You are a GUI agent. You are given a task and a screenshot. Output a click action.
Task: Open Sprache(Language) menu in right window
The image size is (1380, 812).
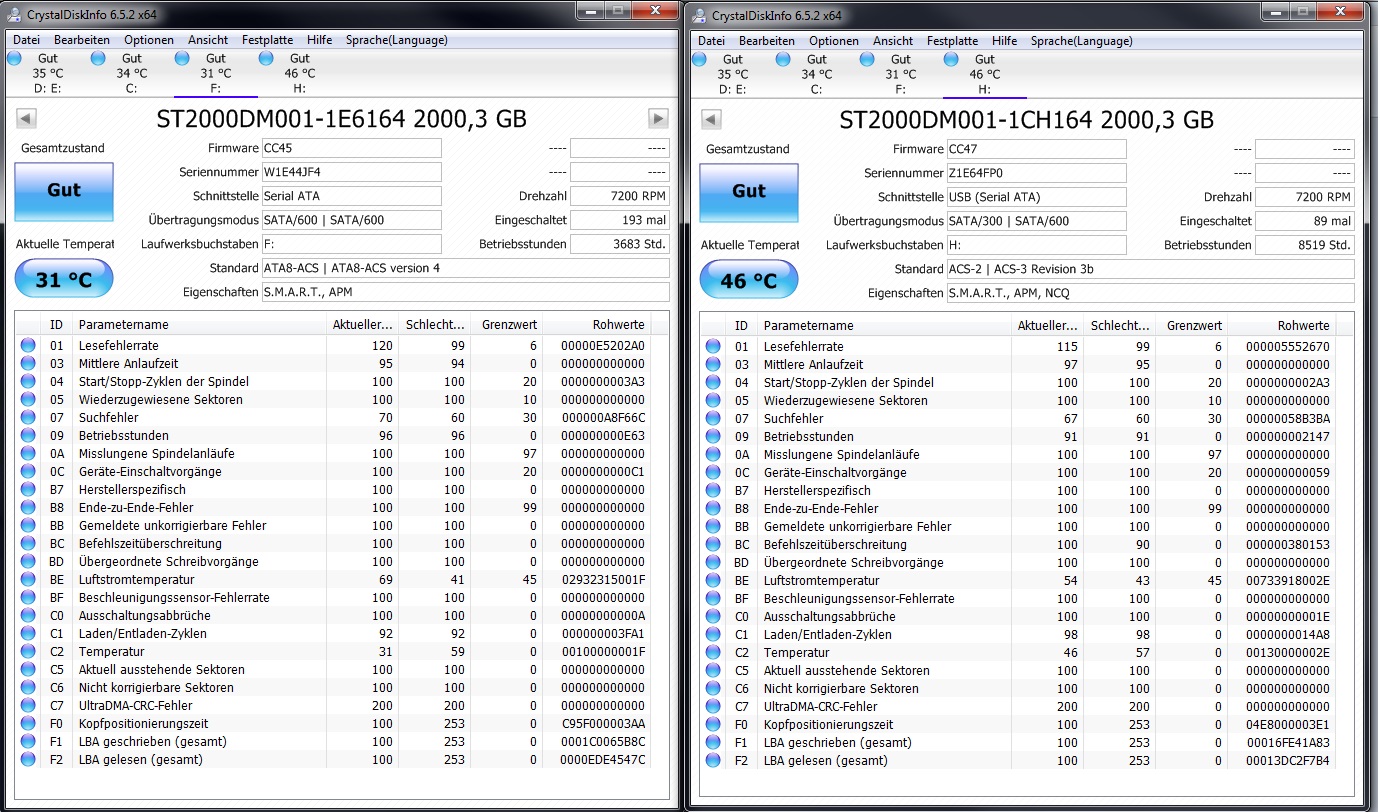[x=1082, y=41]
